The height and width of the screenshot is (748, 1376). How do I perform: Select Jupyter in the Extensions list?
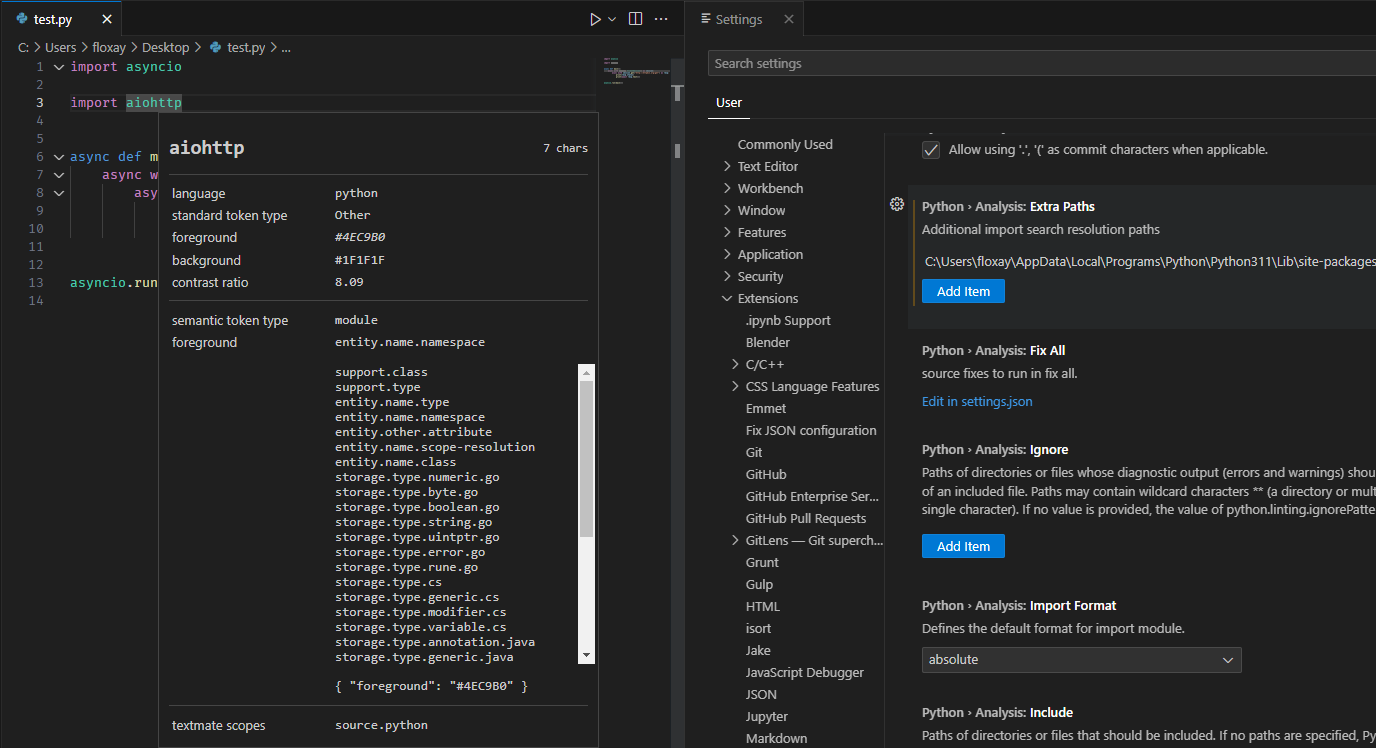[x=766, y=716]
